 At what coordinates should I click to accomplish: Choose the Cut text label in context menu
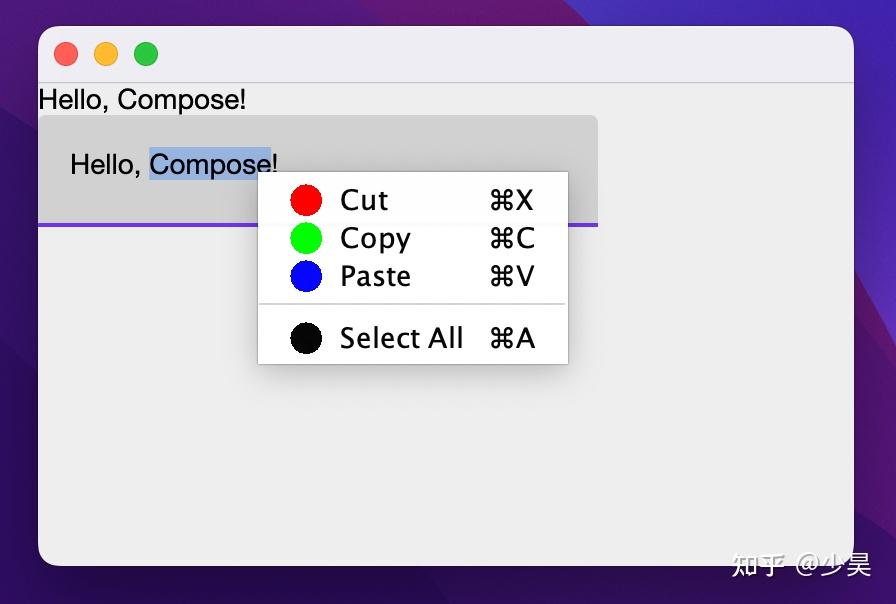364,200
